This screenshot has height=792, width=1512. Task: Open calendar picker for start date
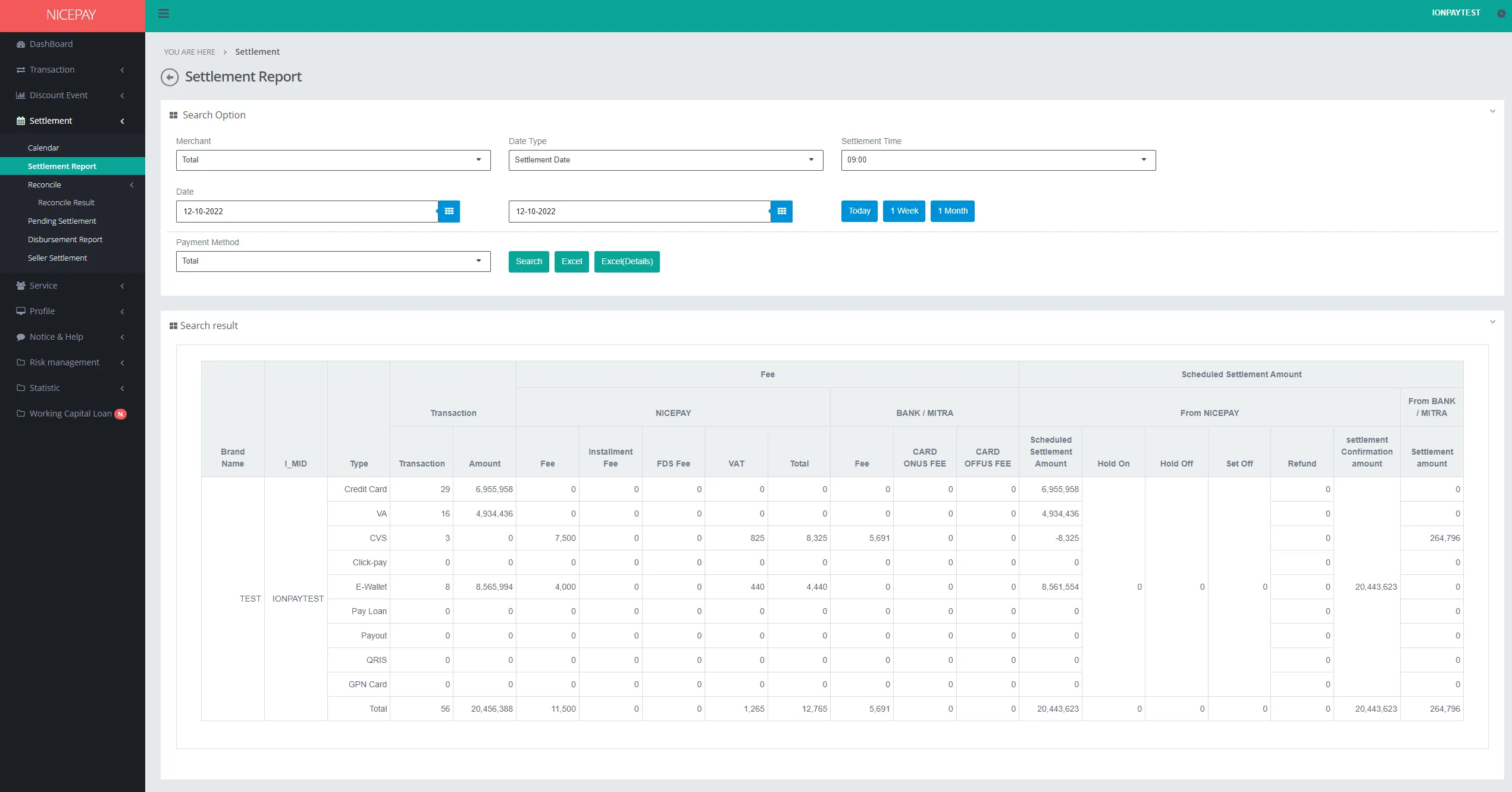tap(449, 211)
